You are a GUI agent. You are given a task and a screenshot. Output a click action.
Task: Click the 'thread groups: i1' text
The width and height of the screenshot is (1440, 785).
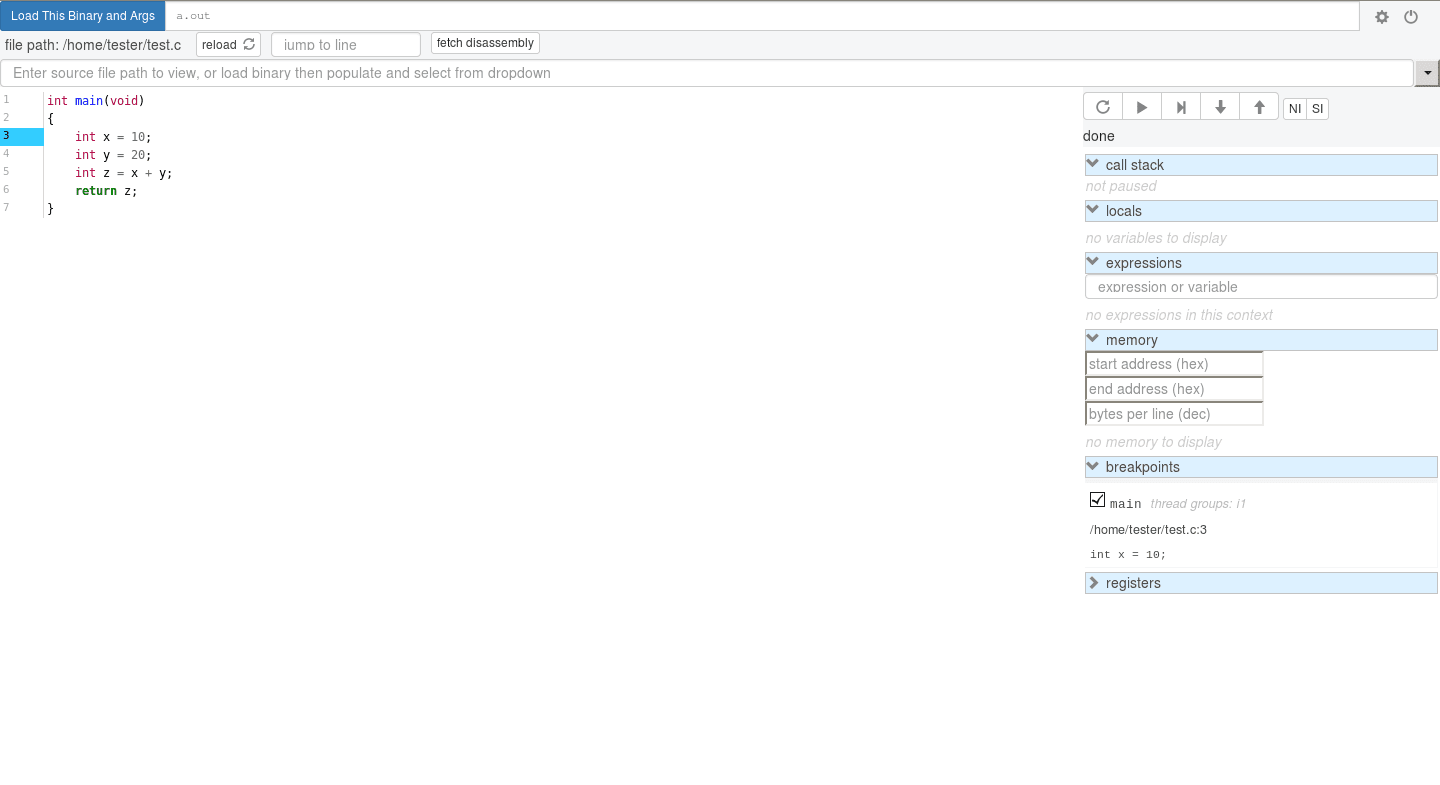pyautogui.click(x=1198, y=504)
